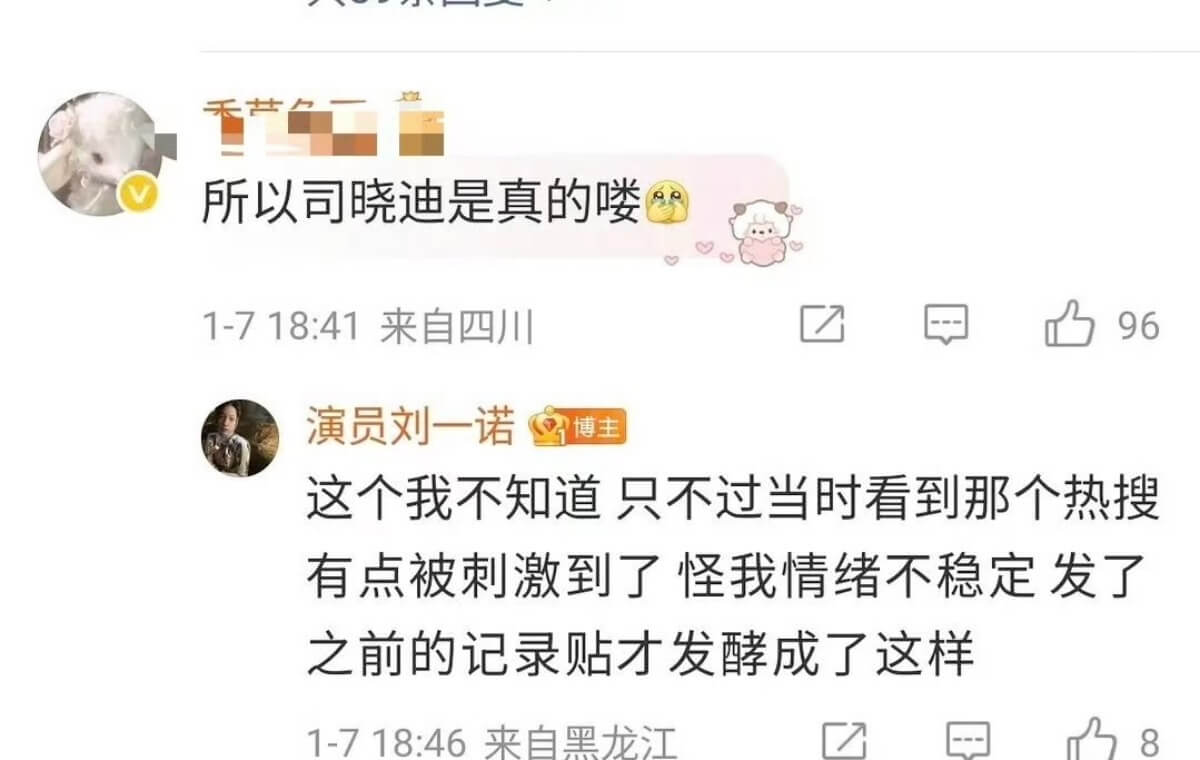Open the 演员刘一诺 username link
Screen dimensions: 1200x760
click(410, 429)
